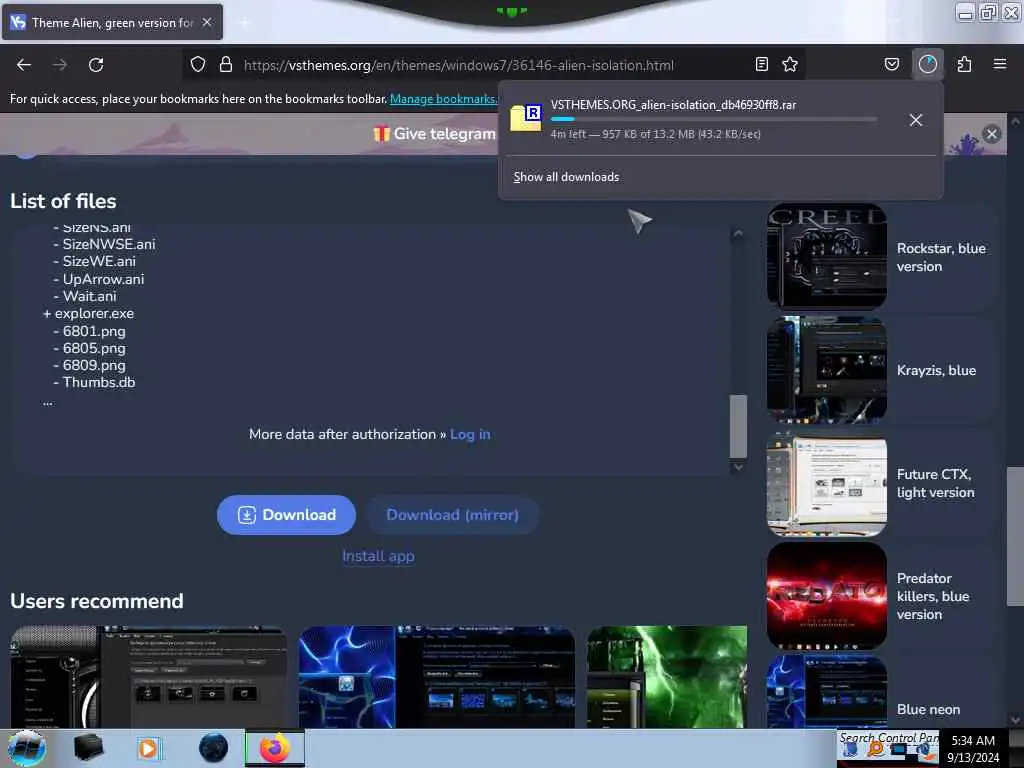Screen dimensions: 1024x768
Task: Open the tracking protection shield icon
Action: [198, 64]
